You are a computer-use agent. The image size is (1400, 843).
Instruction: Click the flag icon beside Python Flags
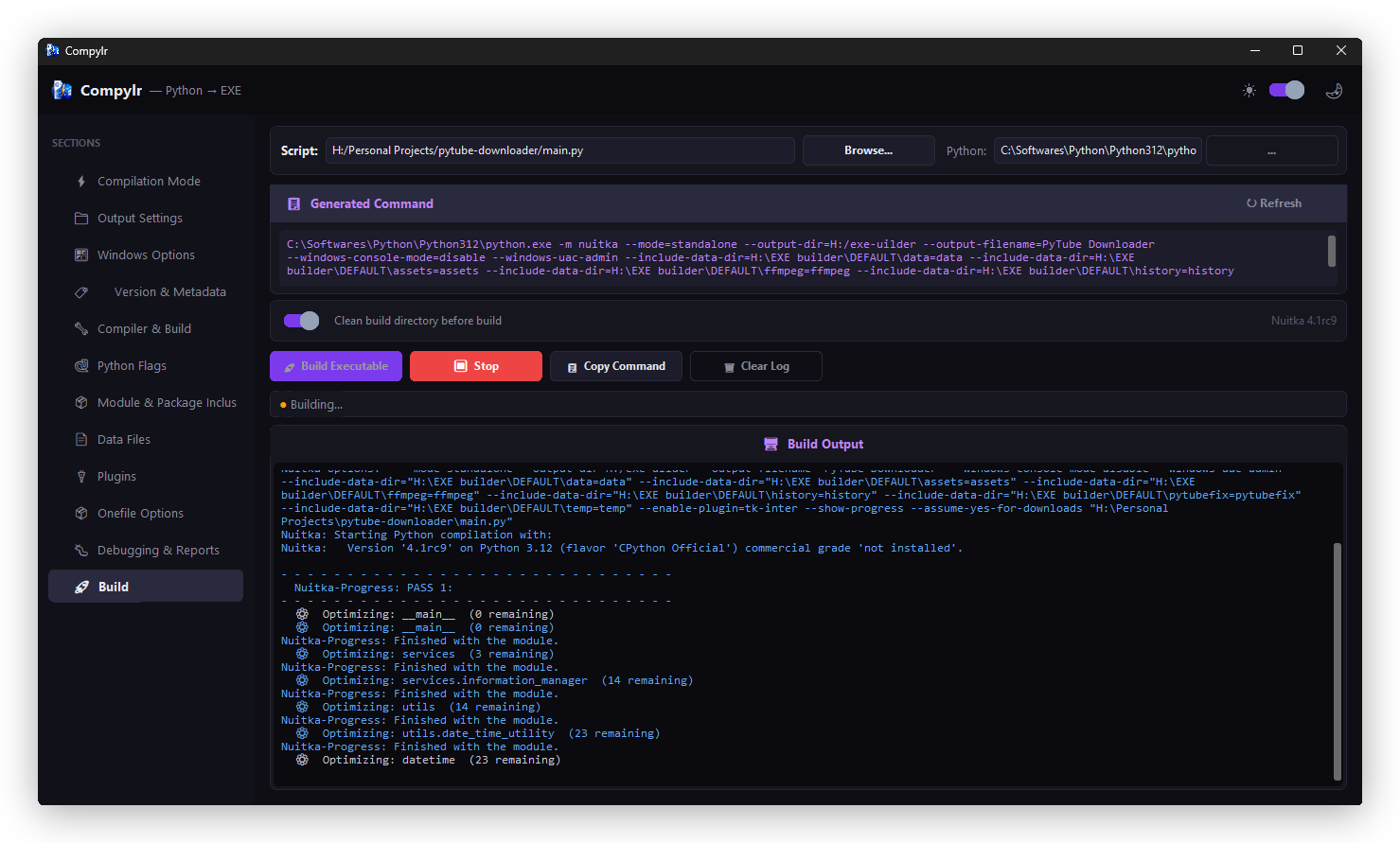pyautogui.click(x=81, y=365)
